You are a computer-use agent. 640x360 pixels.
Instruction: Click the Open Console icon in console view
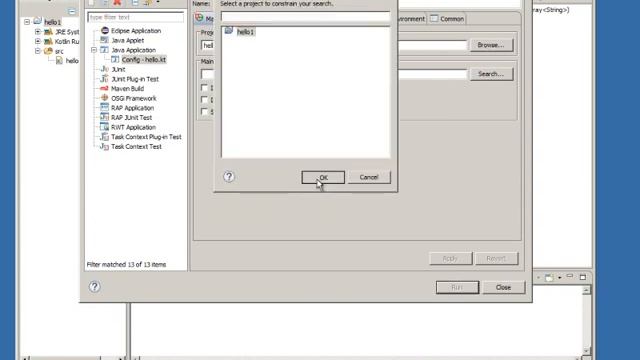(x=549, y=278)
